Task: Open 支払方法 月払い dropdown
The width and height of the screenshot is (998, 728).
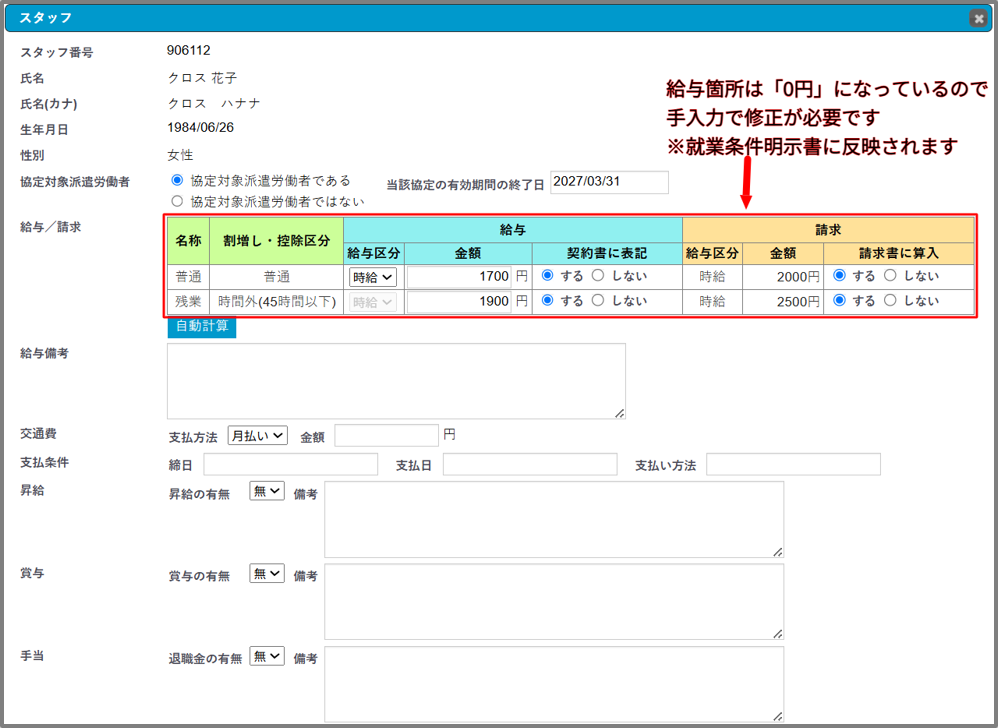Action: click(257, 436)
